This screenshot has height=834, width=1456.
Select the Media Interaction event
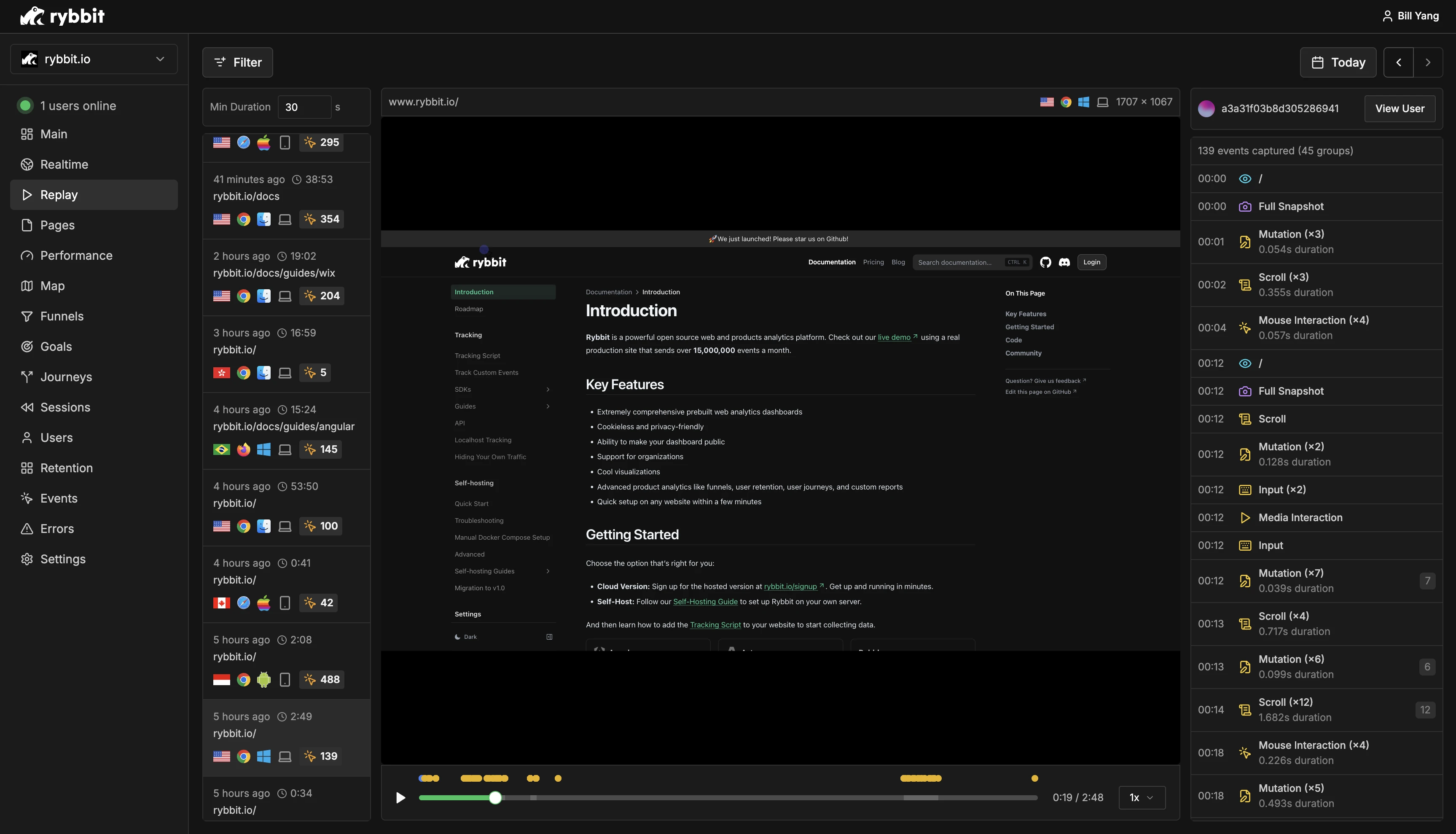tap(1316, 518)
